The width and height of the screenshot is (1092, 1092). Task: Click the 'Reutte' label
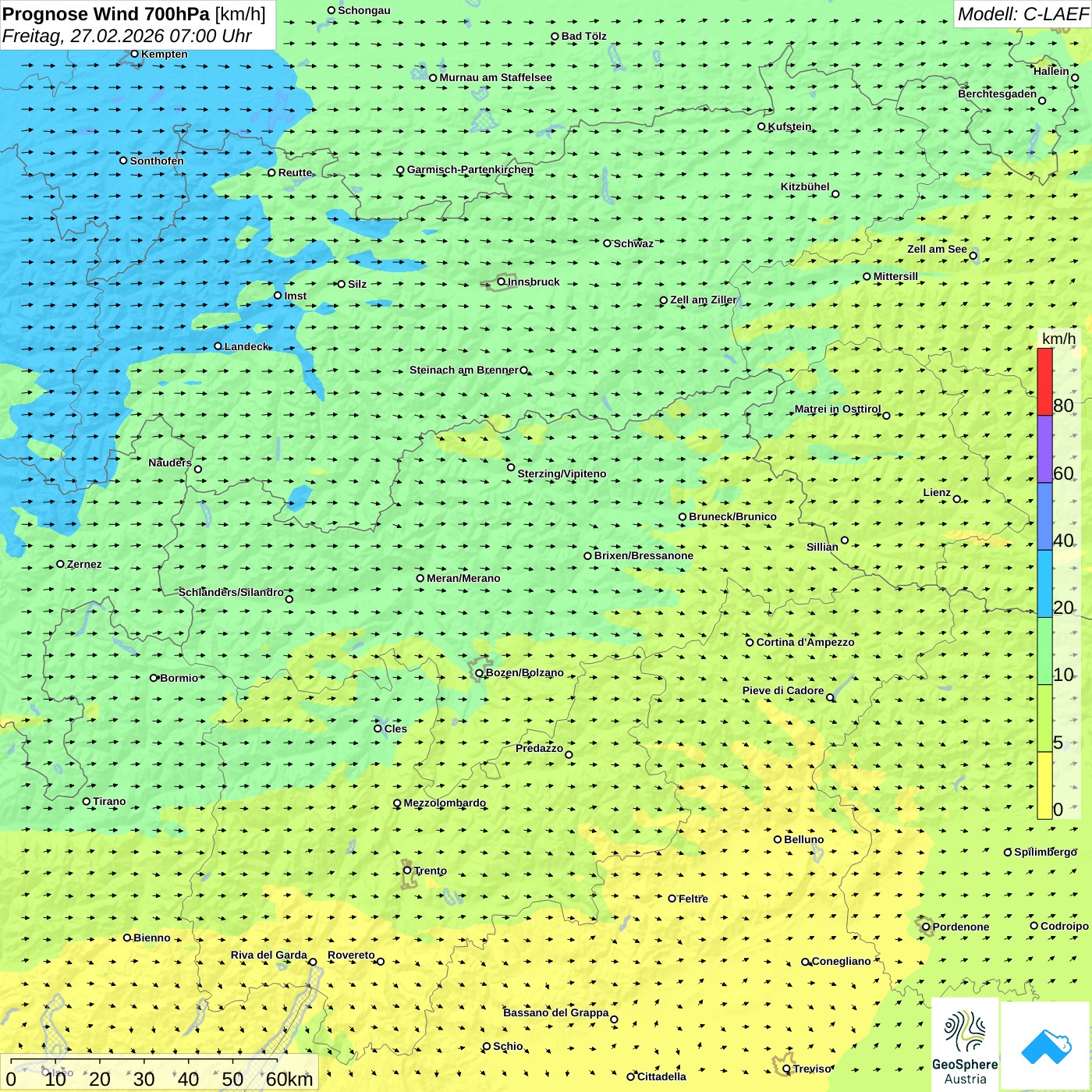coord(295,172)
